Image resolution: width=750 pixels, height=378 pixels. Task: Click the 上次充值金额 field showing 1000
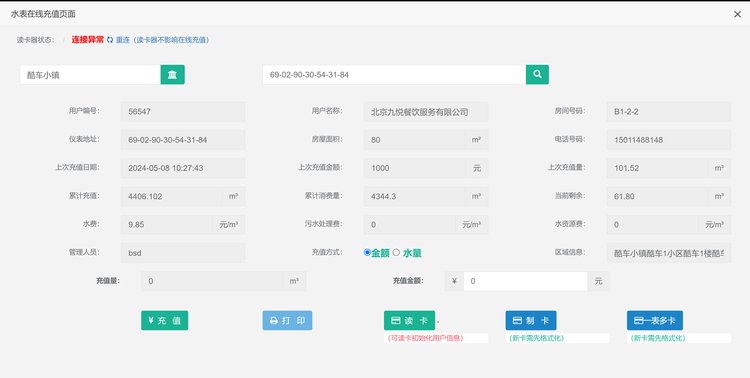click(415, 168)
